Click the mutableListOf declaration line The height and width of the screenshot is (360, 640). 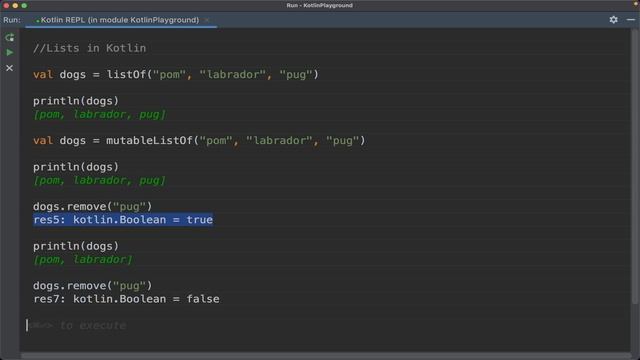pos(199,141)
